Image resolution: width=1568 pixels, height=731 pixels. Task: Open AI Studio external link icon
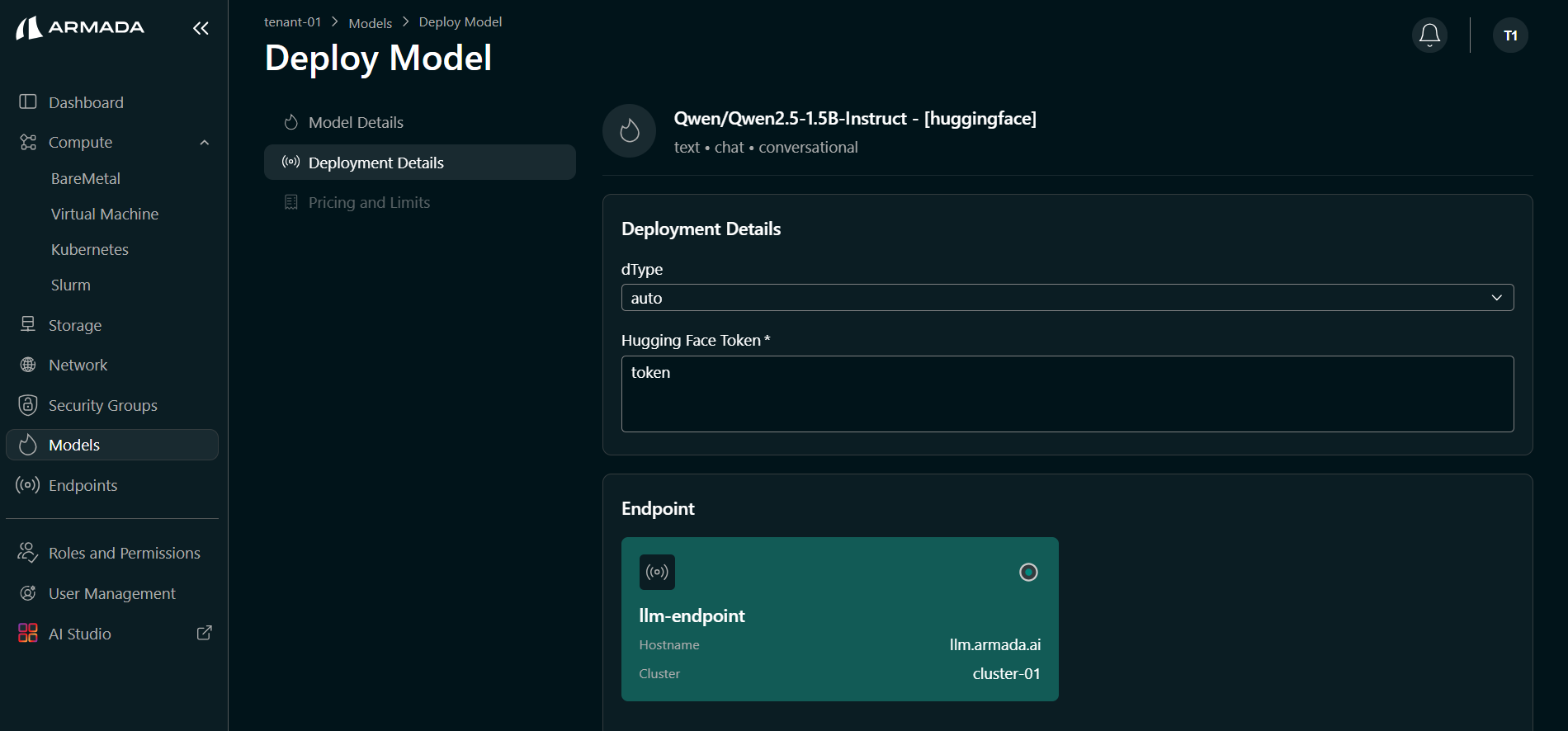[204, 633]
